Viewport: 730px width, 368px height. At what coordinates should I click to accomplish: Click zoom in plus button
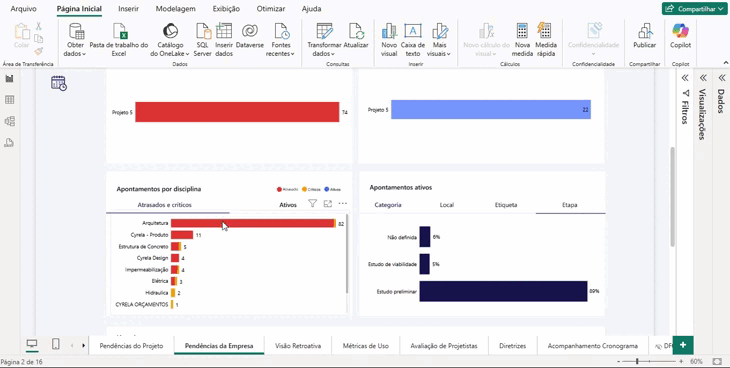pos(681,361)
